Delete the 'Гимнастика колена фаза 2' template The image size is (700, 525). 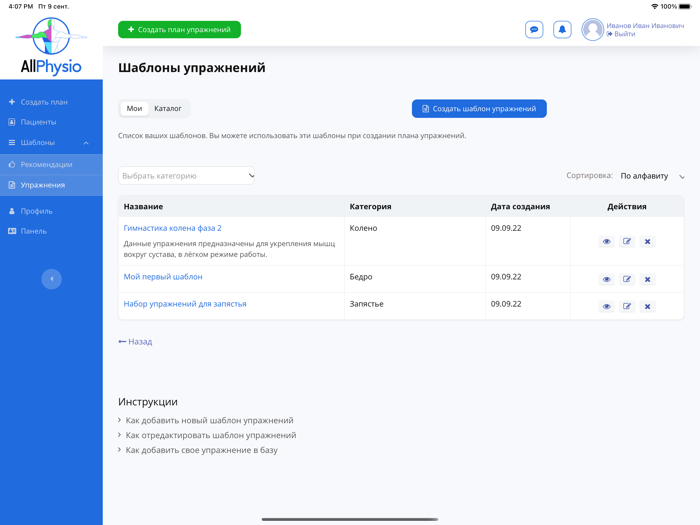(647, 242)
